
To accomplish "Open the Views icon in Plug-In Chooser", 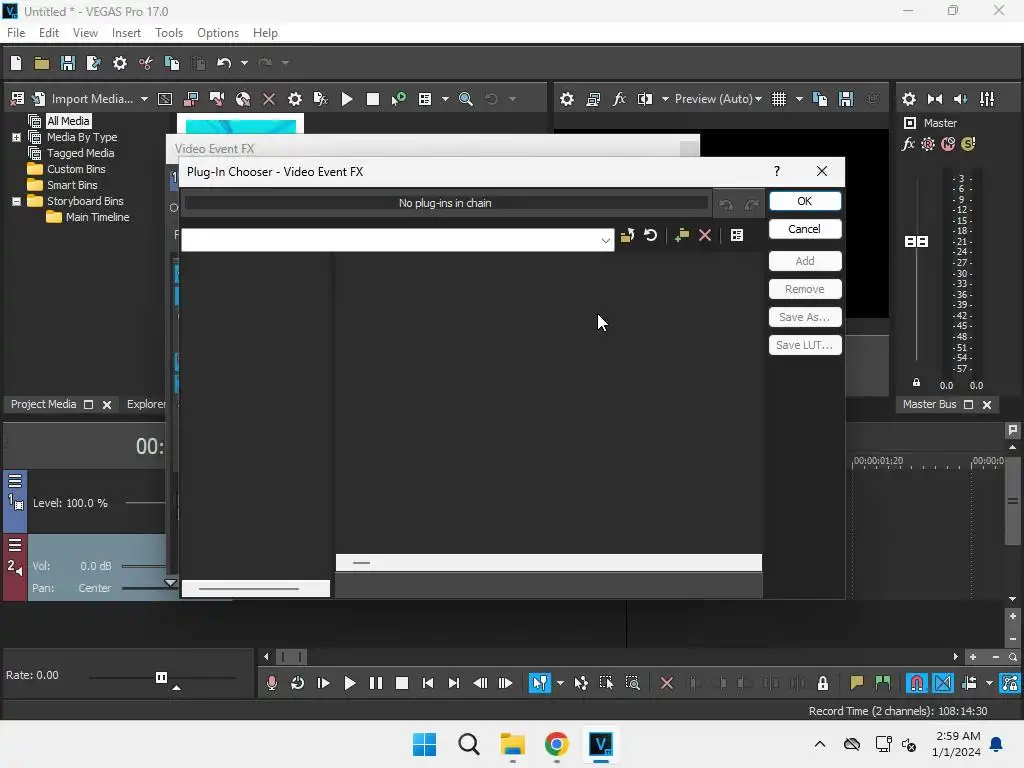I will click(x=737, y=235).
